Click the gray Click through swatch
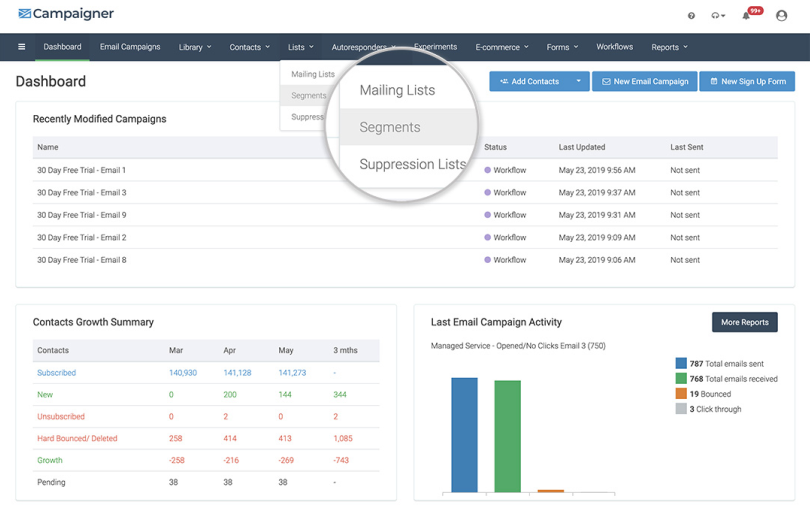 point(681,409)
